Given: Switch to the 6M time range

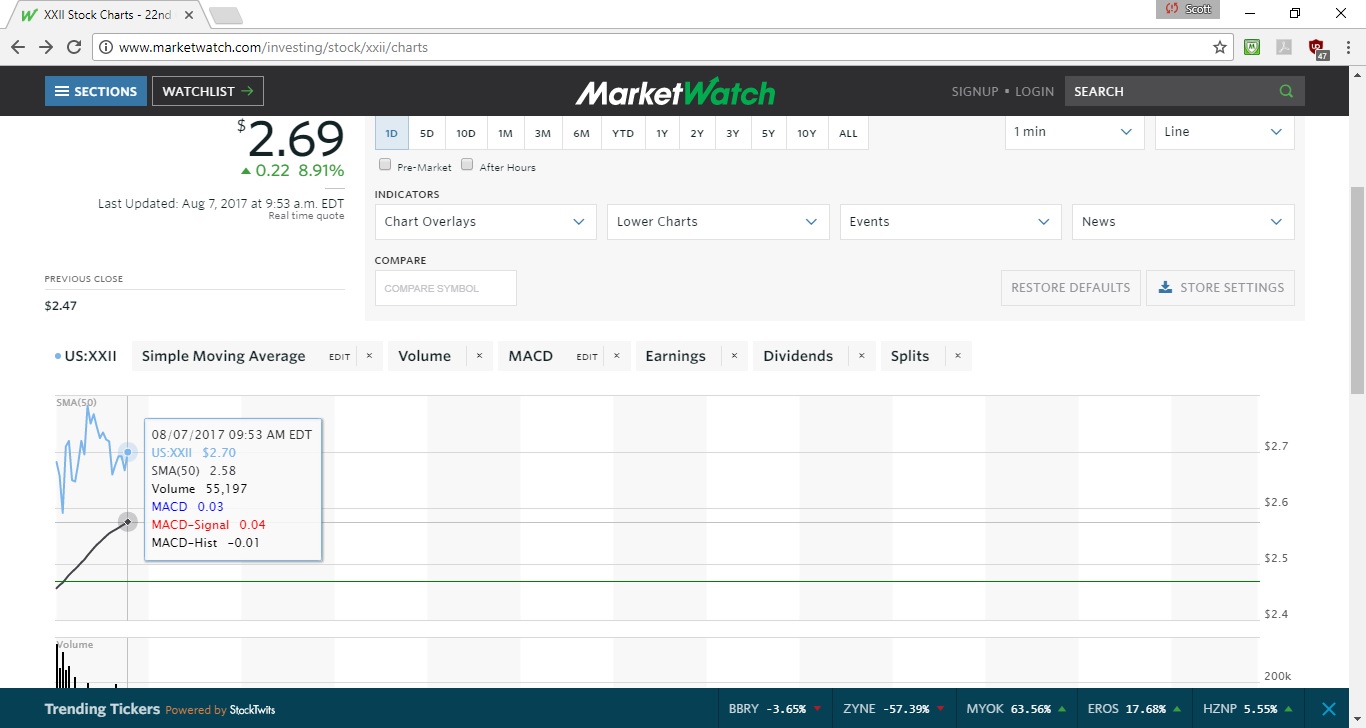Looking at the screenshot, I should click(x=581, y=133).
